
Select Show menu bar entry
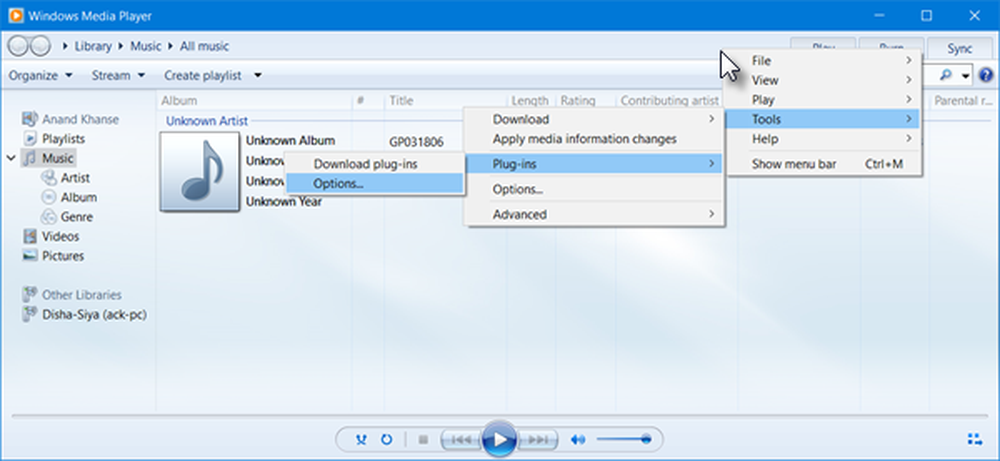[x=821, y=164]
